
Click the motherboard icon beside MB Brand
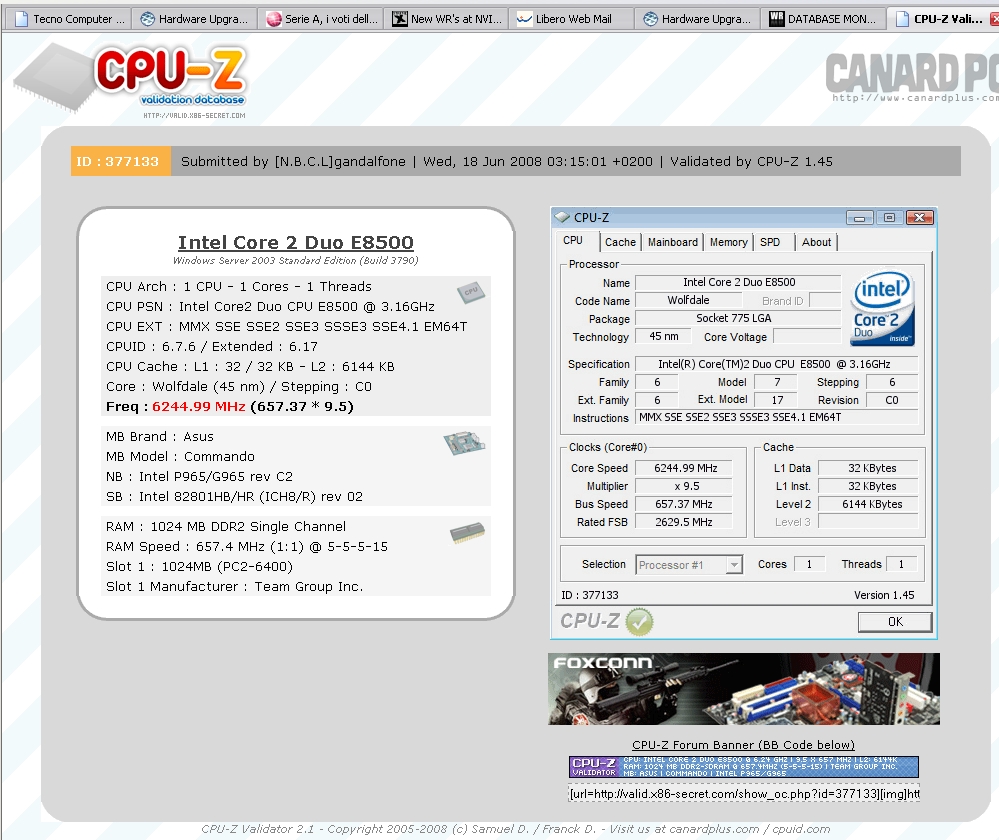pos(464,442)
